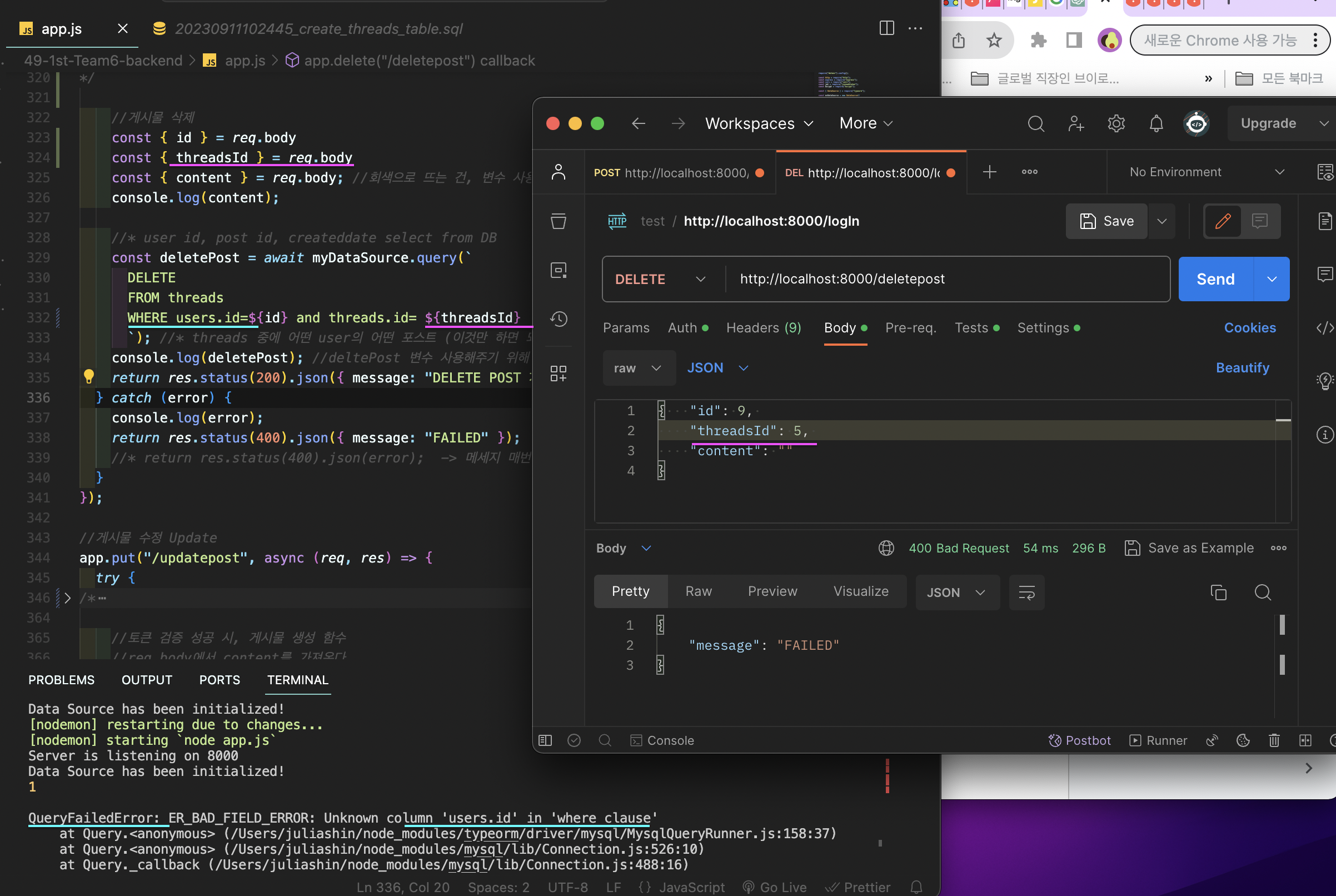The width and height of the screenshot is (1336, 896).
Task: Toggle line wrap in response viewer
Action: [1026, 593]
